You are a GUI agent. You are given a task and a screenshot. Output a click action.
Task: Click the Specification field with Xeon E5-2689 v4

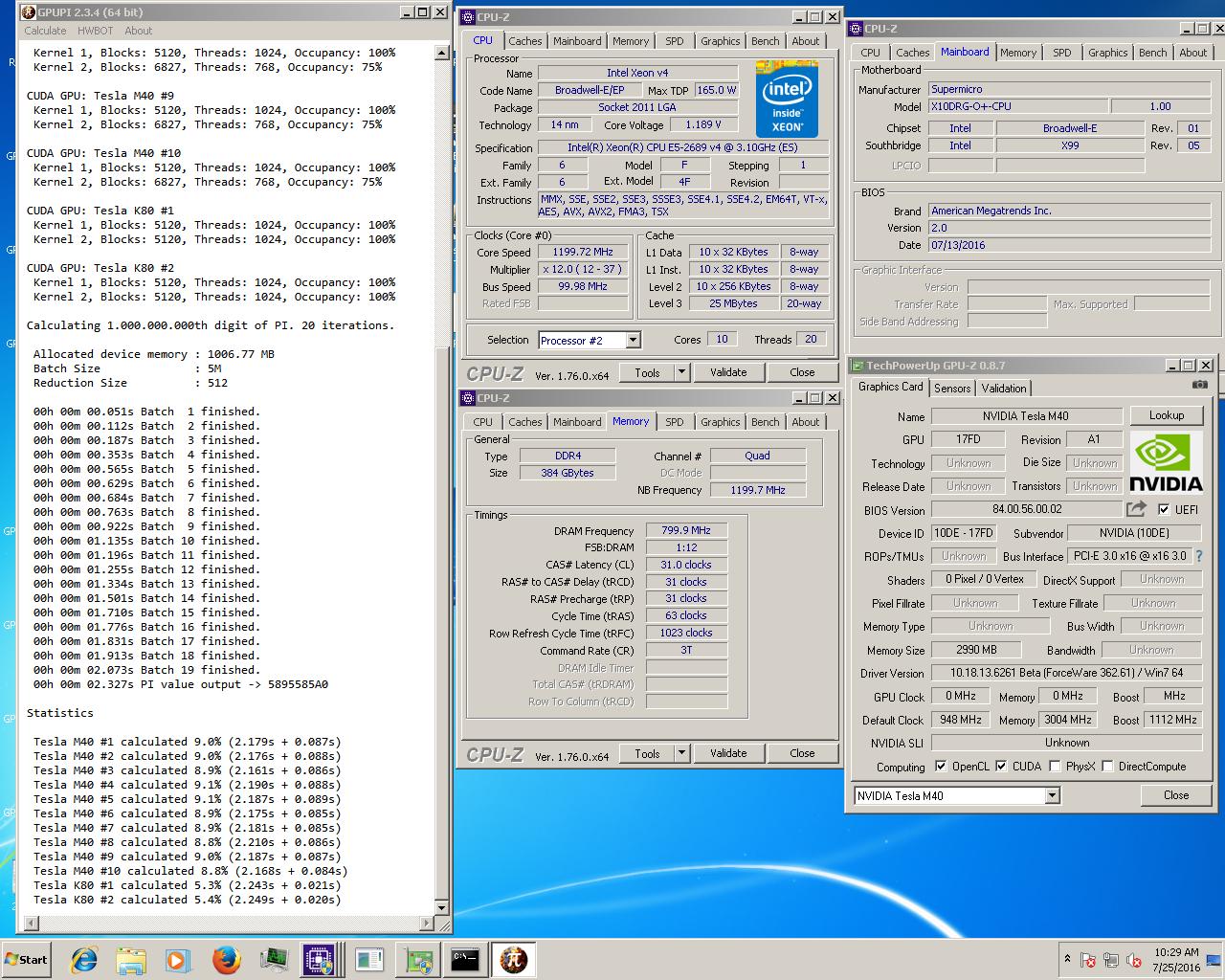(x=682, y=147)
